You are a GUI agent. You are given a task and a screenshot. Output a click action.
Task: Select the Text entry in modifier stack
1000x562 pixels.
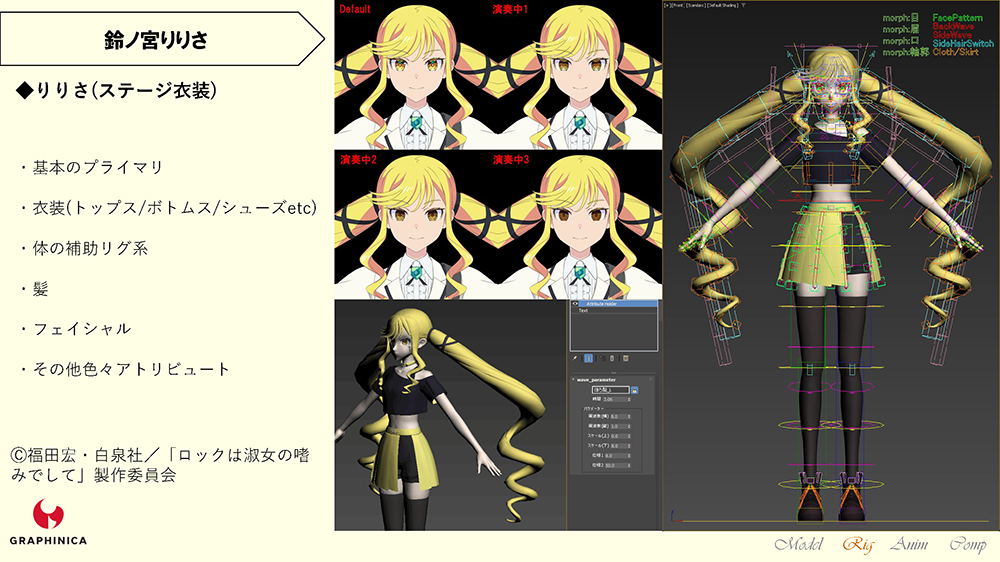584,311
